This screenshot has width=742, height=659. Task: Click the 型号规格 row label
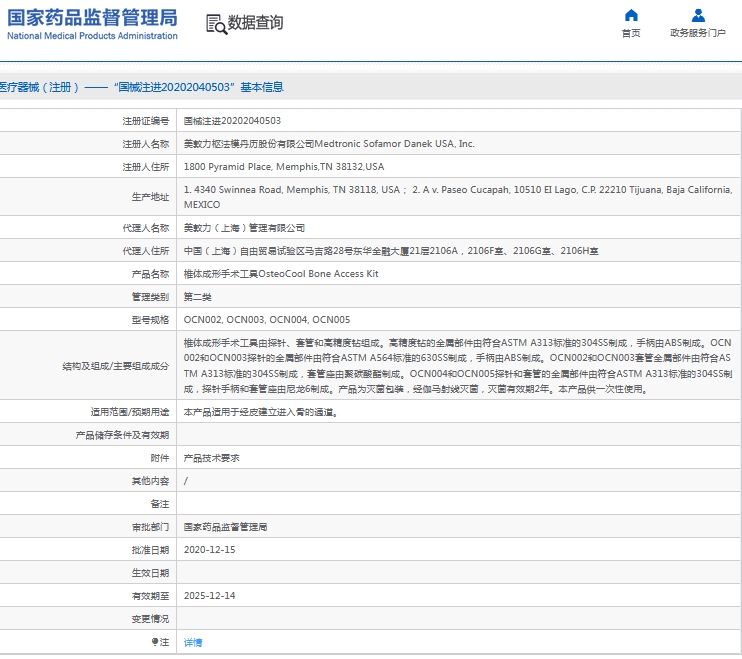click(150, 320)
